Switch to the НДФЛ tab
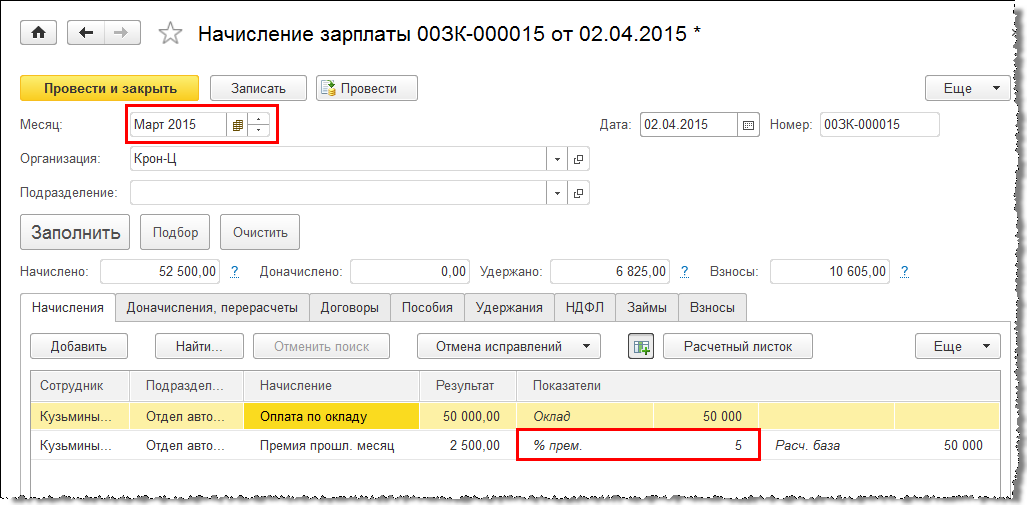1027x505 pixels. click(584, 308)
